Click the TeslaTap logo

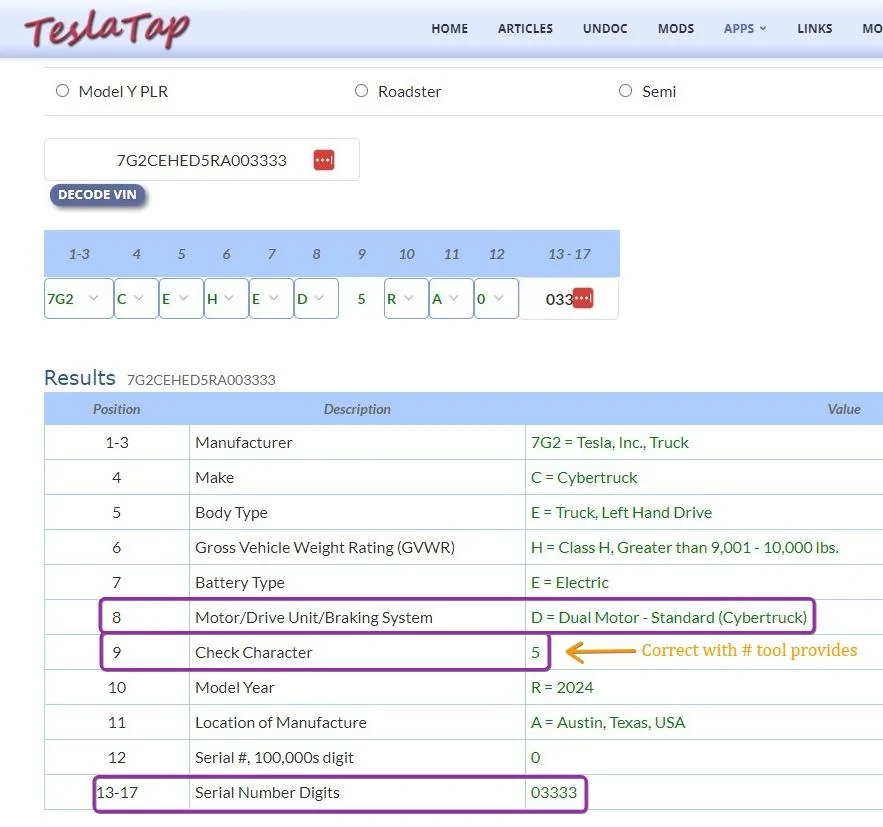tap(107, 29)
